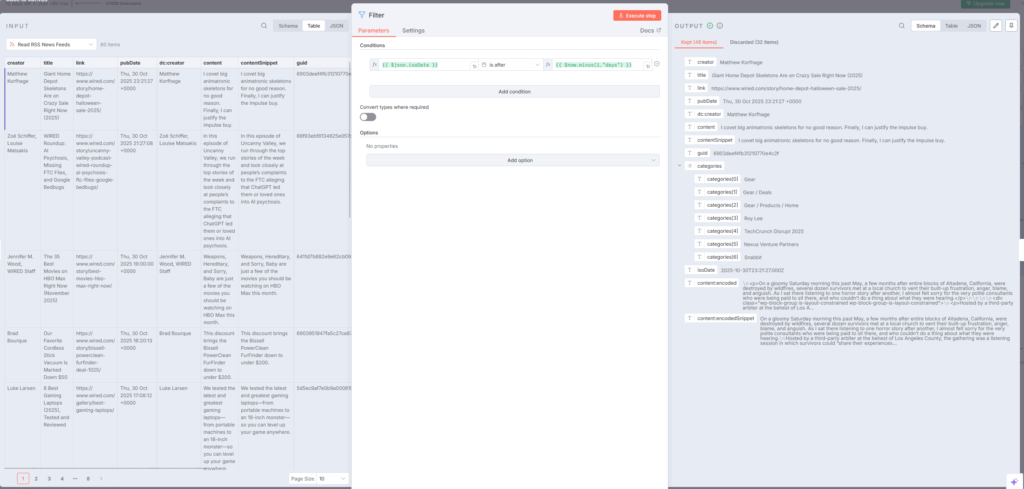Switch Output view to JSON

pyautogui.click(x=973, y=25)
